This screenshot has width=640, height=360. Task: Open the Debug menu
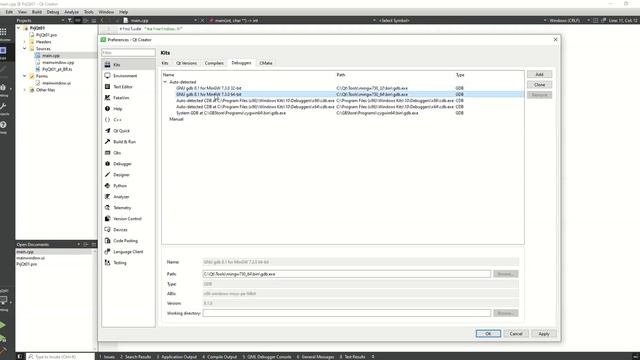(x=53, y=12)
